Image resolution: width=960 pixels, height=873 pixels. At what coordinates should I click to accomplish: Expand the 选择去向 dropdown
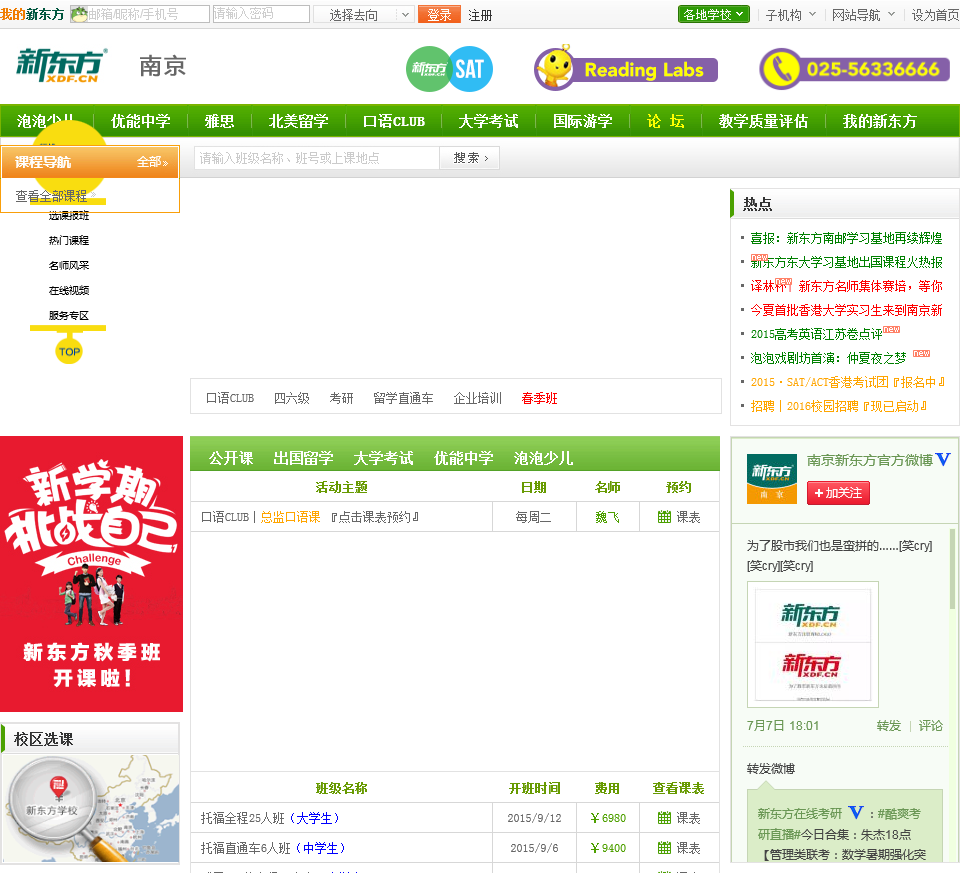[x=364, y=15]
